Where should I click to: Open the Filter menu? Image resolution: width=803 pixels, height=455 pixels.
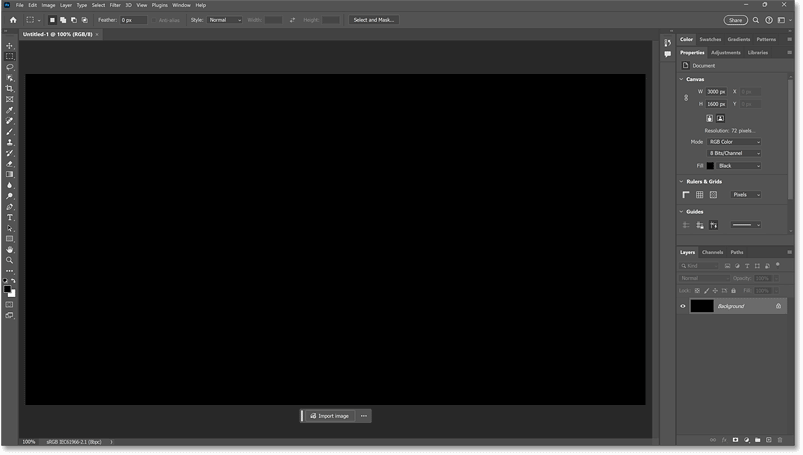[115, 5]
